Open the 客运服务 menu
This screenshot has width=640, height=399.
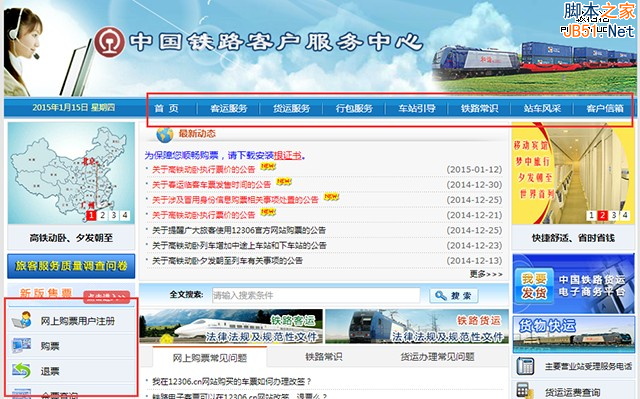point(229,109)
